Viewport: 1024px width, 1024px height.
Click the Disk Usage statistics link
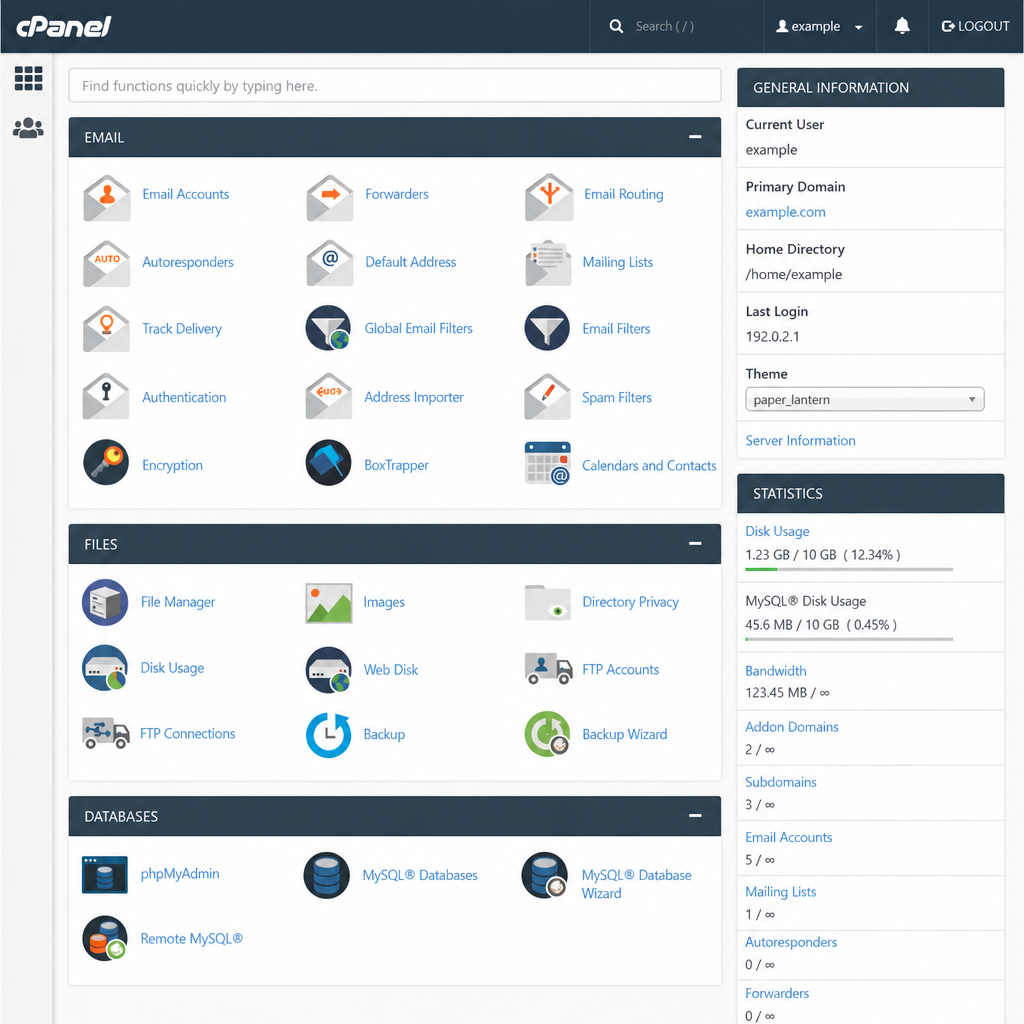point(777,532)
